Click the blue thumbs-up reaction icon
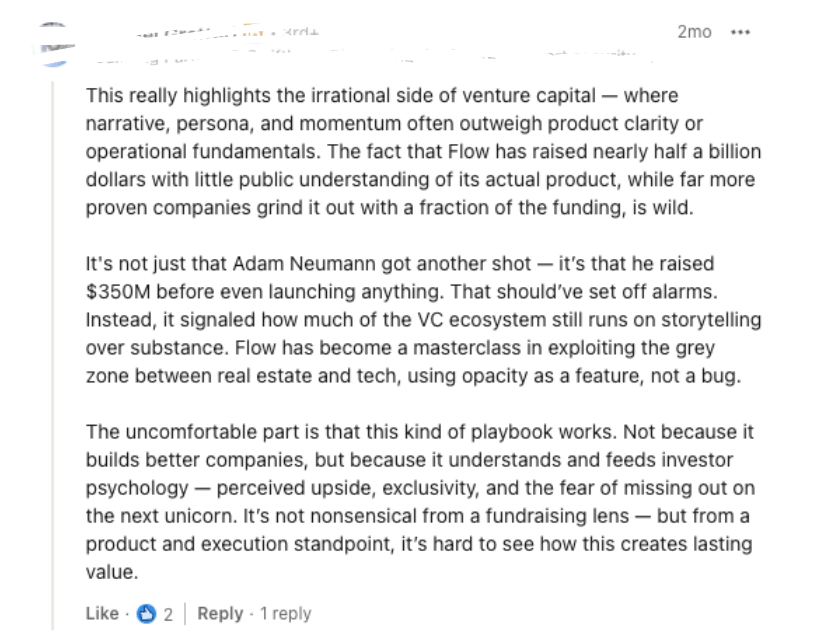 pyautogui.click(x=146, y=614)
